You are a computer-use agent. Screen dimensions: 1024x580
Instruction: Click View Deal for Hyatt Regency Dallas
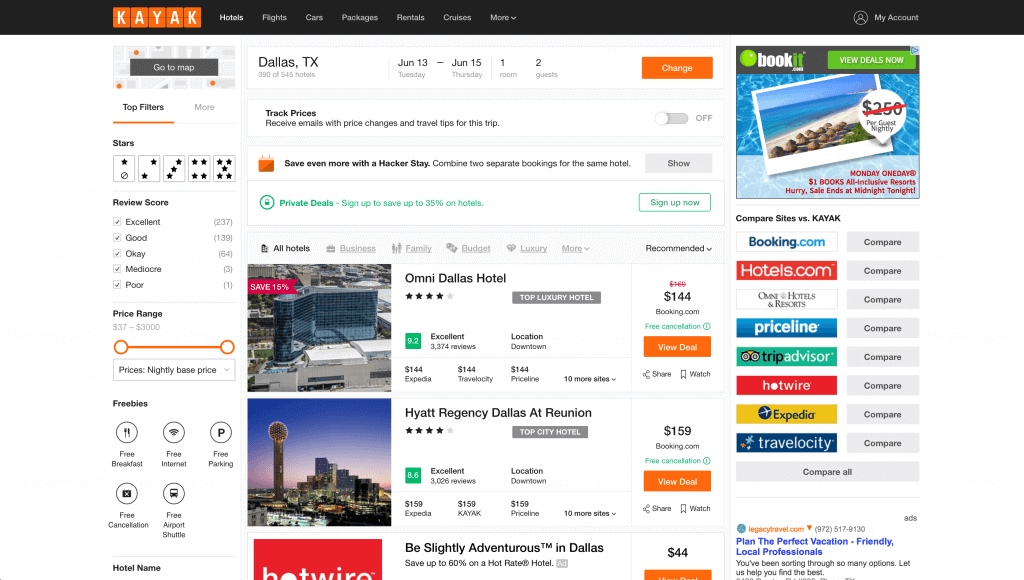pyautogui.click(x=677, y=481)
